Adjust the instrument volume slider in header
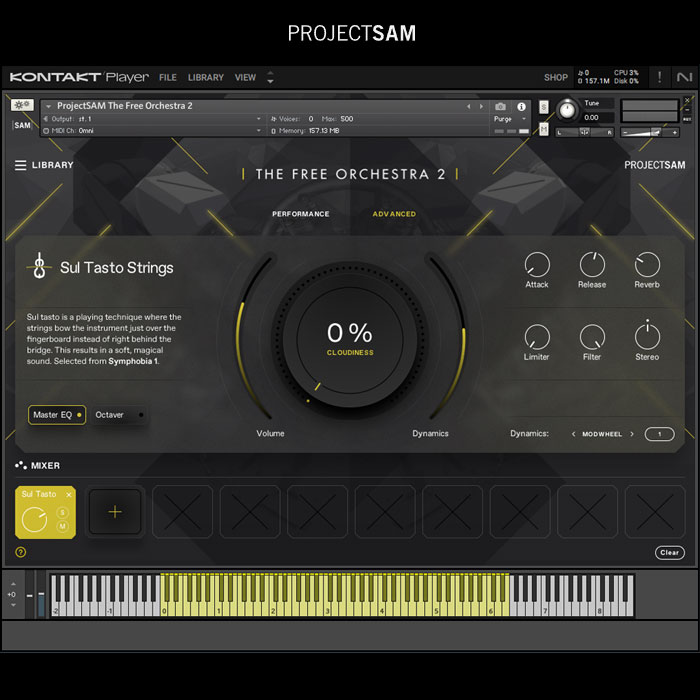The image size is (700, 700). click(650, 132)
